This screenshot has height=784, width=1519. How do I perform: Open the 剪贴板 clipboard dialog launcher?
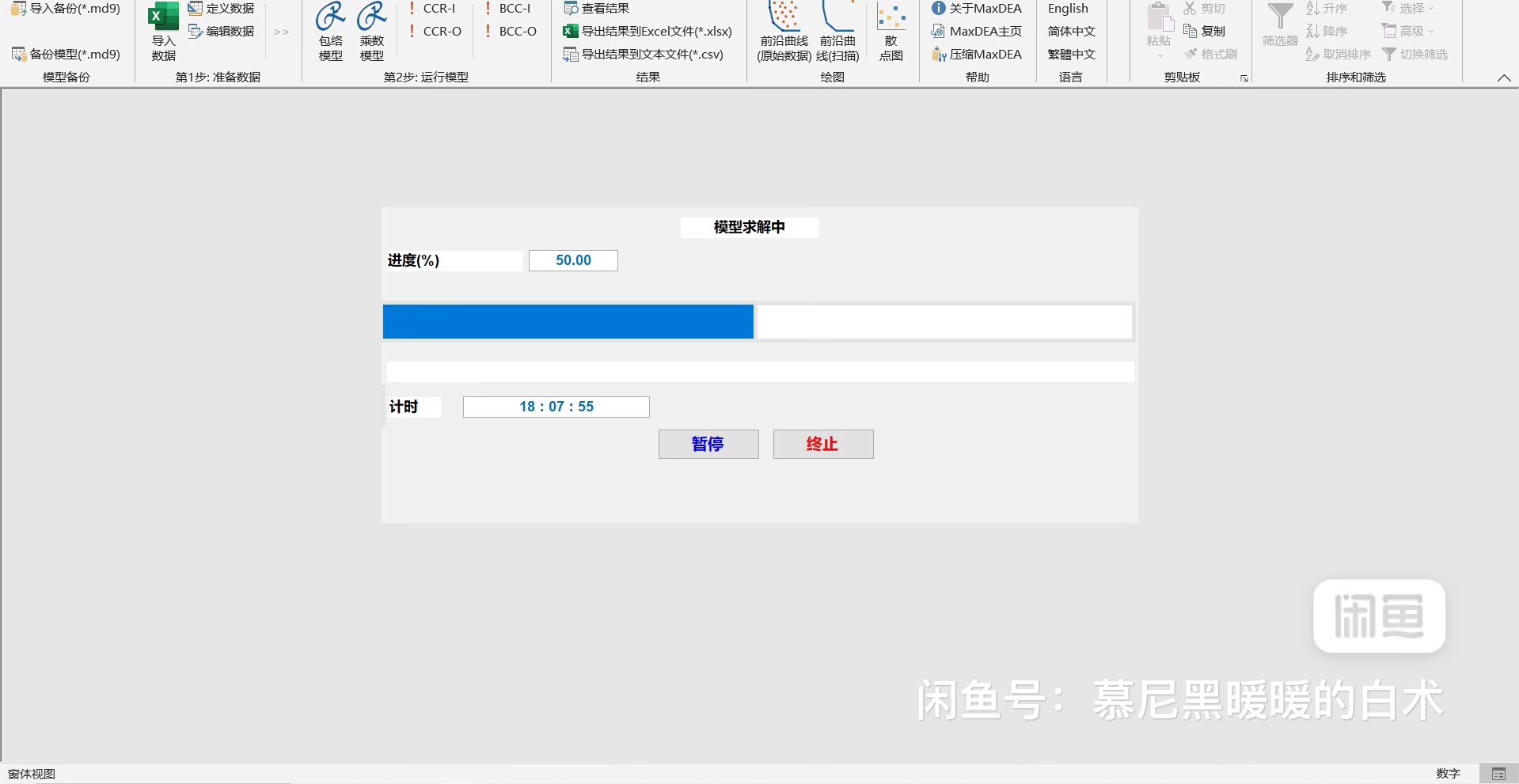click(x=1244, y=78)
